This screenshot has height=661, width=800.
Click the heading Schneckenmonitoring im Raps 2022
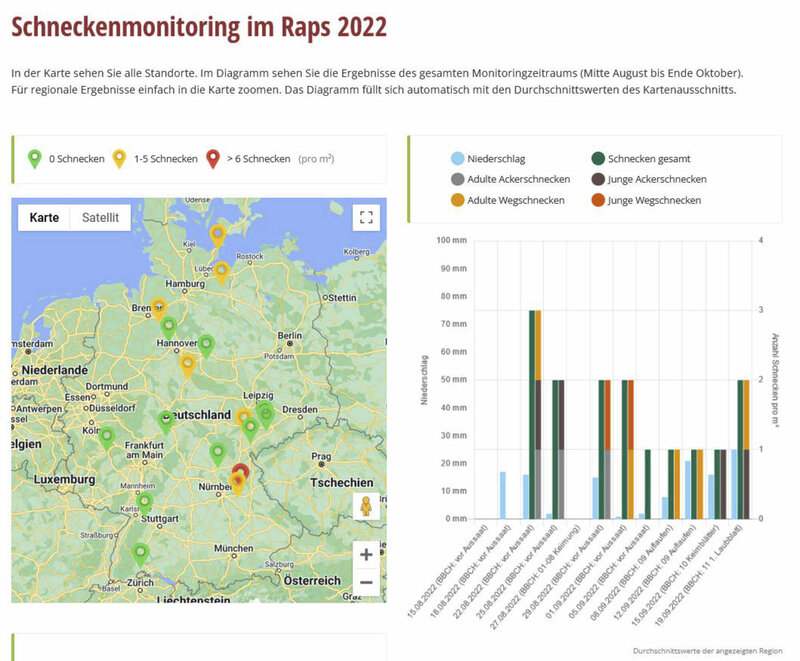(x=199, y=27)
